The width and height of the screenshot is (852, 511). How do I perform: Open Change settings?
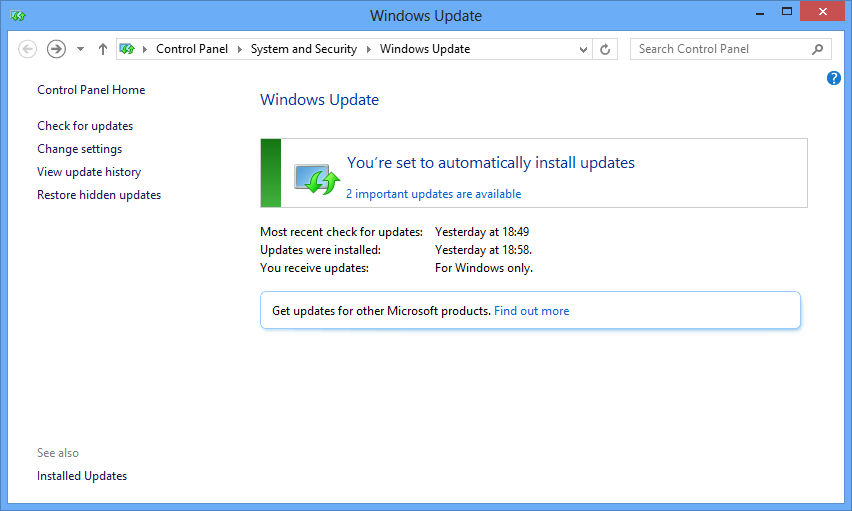[x=79, y=149]
